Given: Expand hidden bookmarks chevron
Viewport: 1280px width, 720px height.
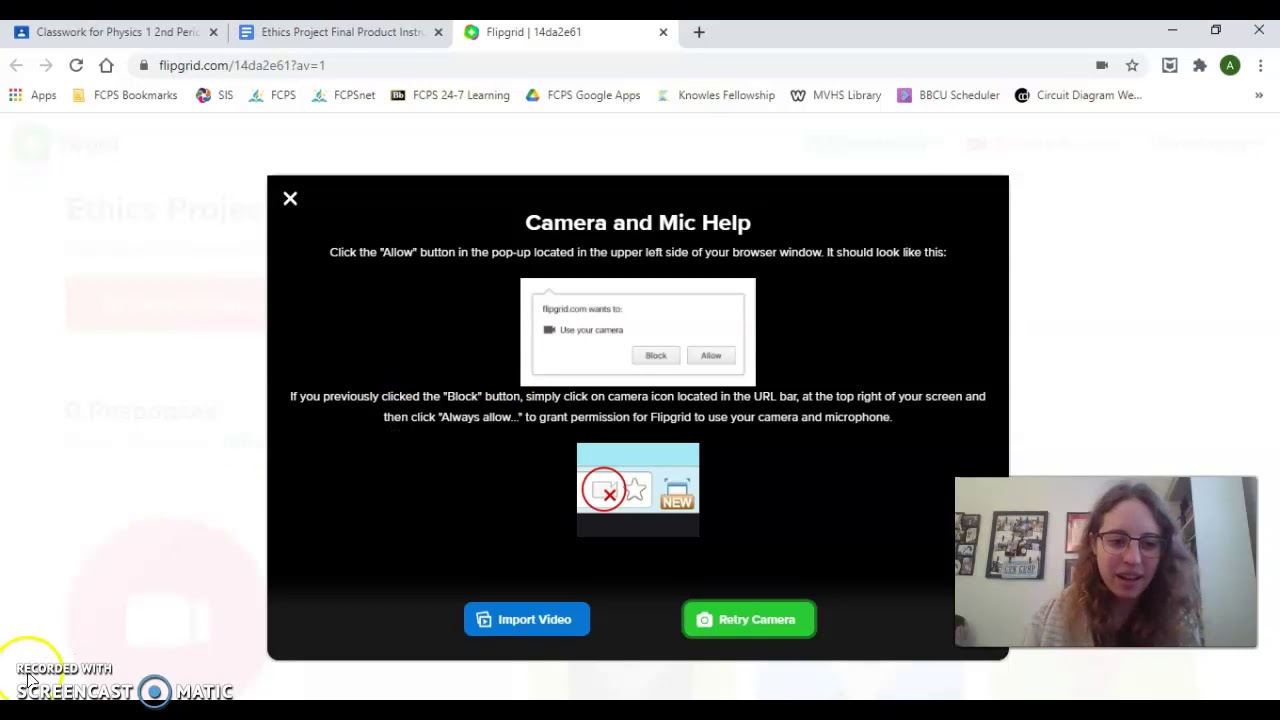Looking at the screenshot, I should (1259, 95).
